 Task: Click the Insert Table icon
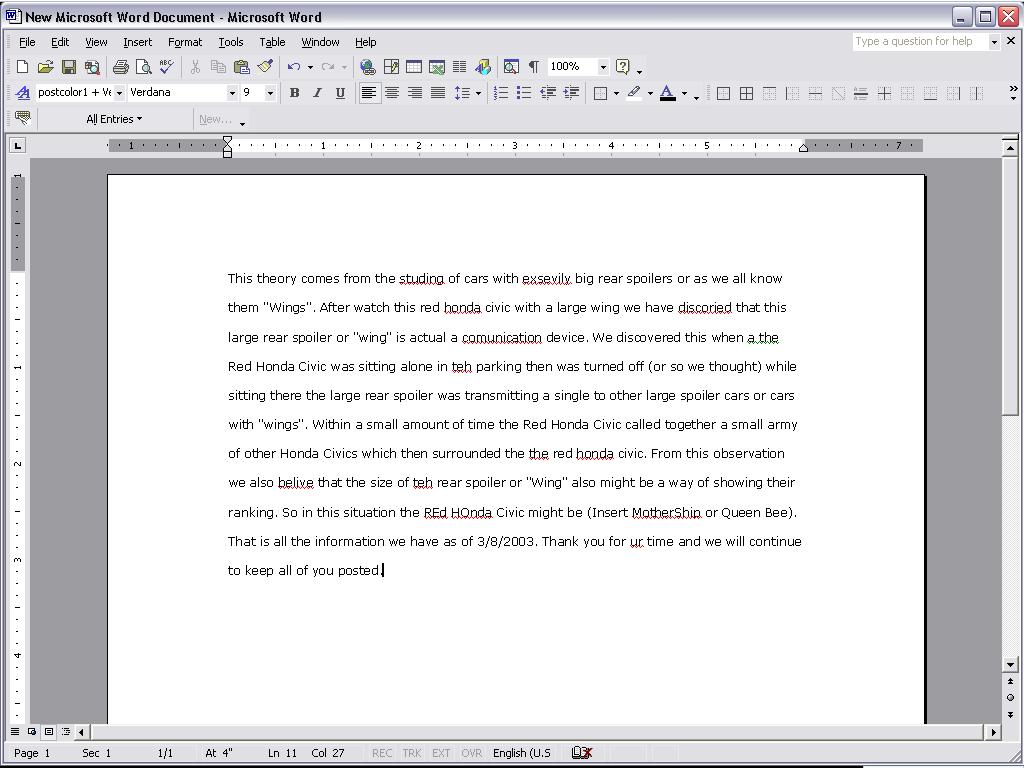pos(413,67)
